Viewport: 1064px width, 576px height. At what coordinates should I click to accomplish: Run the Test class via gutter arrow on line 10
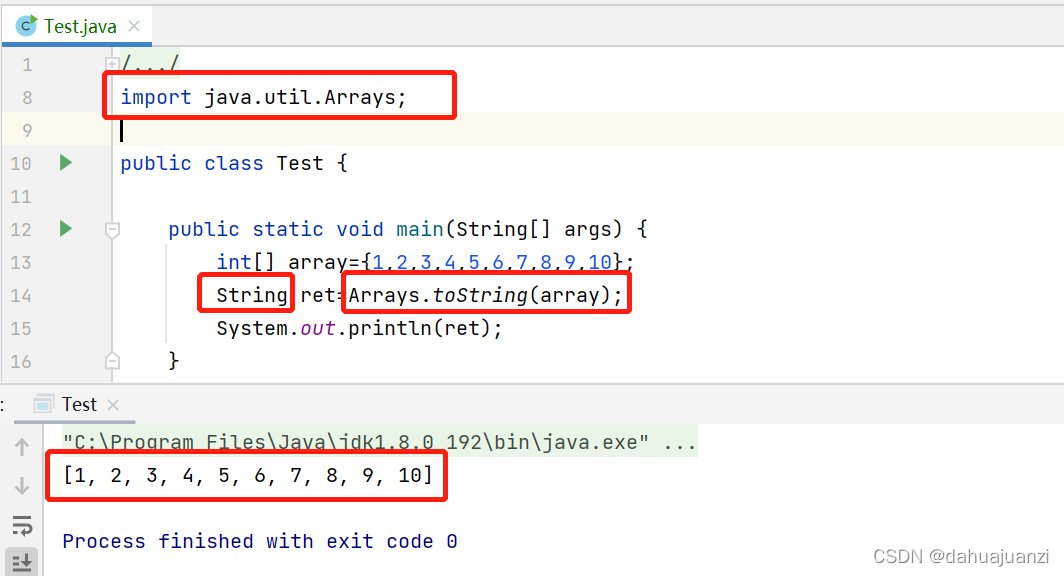(65, 163)
